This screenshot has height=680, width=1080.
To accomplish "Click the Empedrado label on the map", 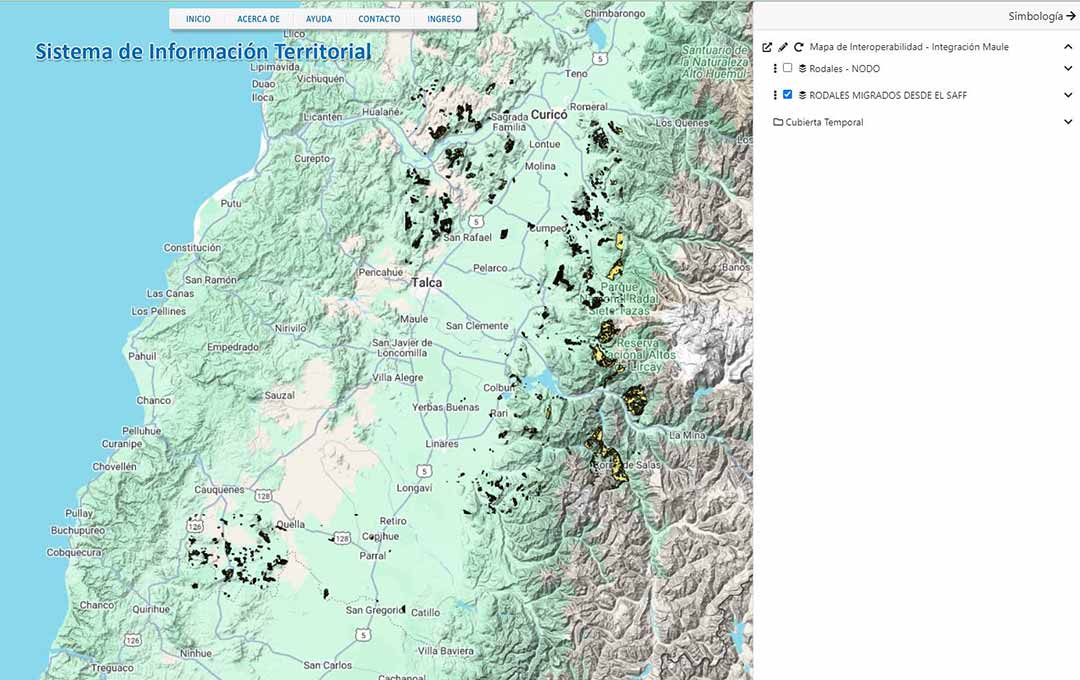I will coord(233,347).
